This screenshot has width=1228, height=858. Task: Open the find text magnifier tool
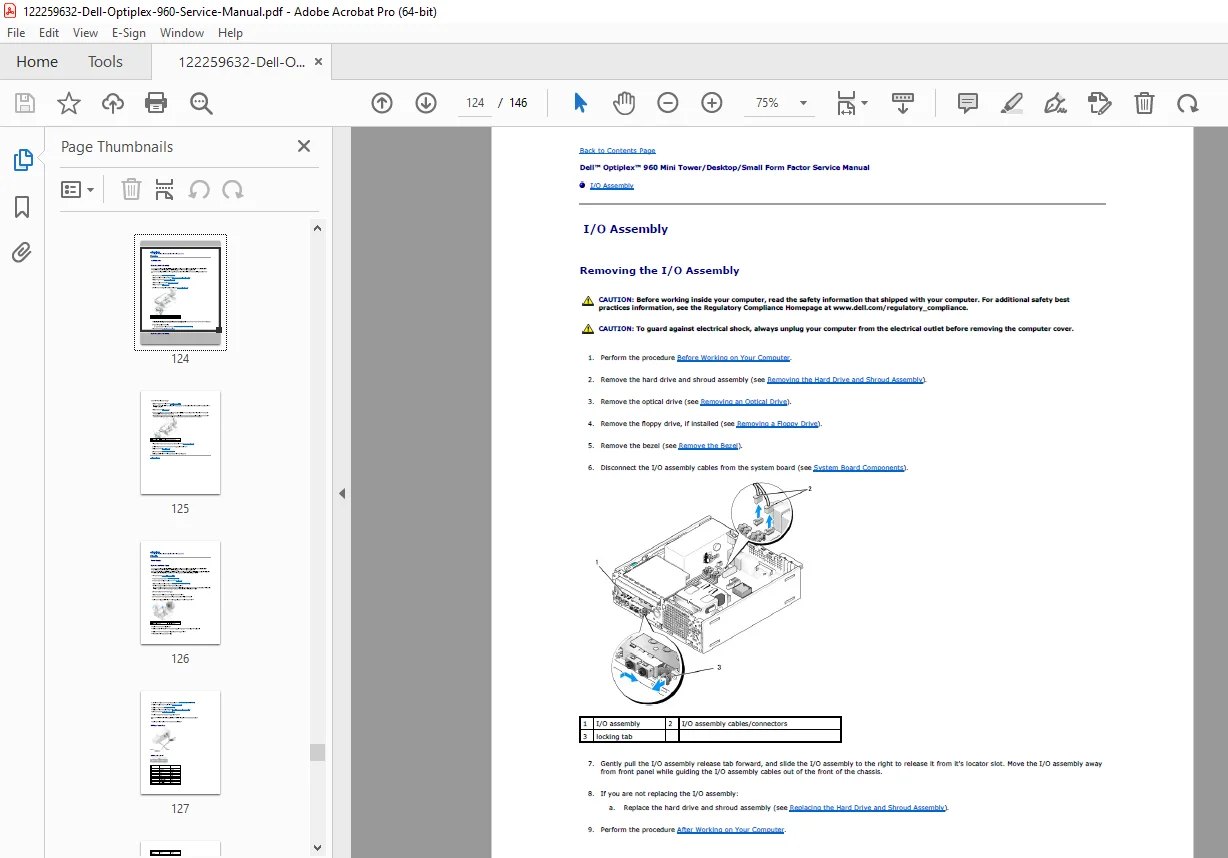pyautogui.click(x=202, y=103)
